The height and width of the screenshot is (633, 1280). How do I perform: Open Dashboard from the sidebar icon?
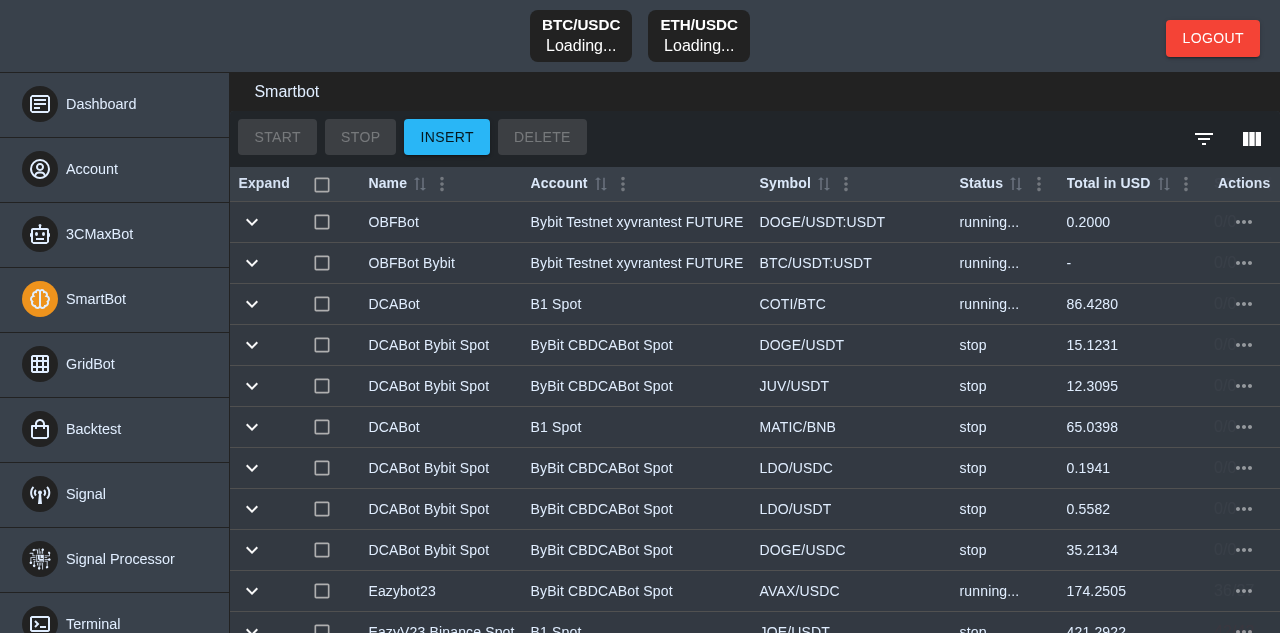(x=40, y=104)
